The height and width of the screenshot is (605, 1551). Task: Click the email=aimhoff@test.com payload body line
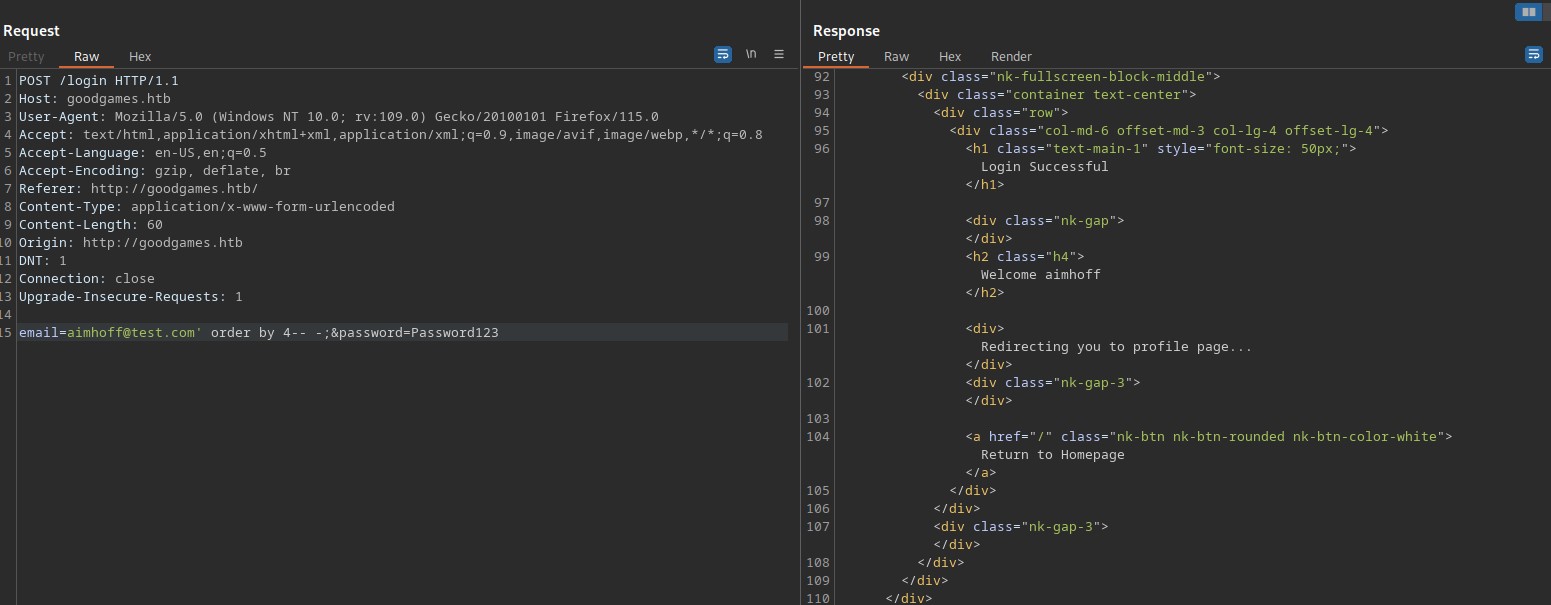click(259, 333)
